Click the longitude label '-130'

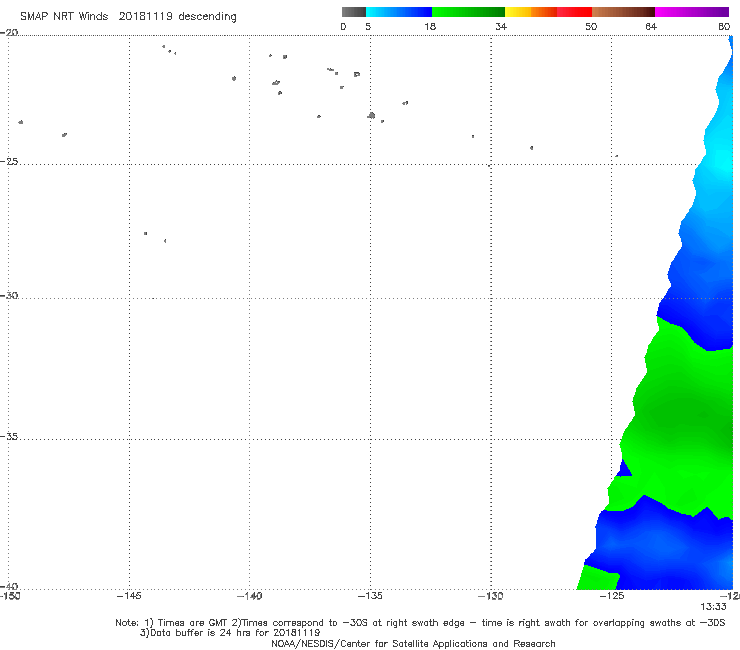point(491,596)
